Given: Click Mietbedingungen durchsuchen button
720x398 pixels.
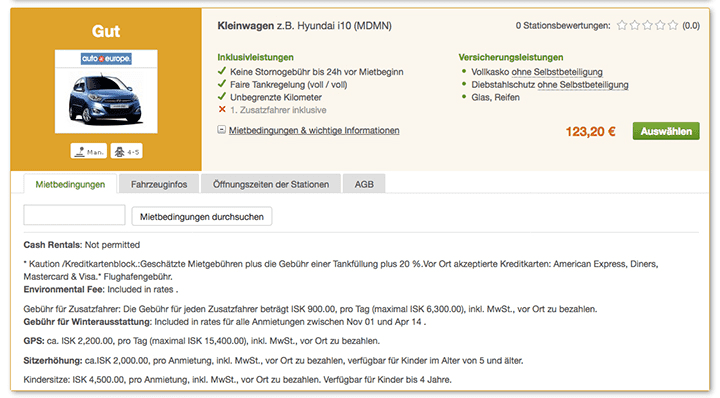Looking at the screenshot, I should pyautogui.click(x=202, y=217).
